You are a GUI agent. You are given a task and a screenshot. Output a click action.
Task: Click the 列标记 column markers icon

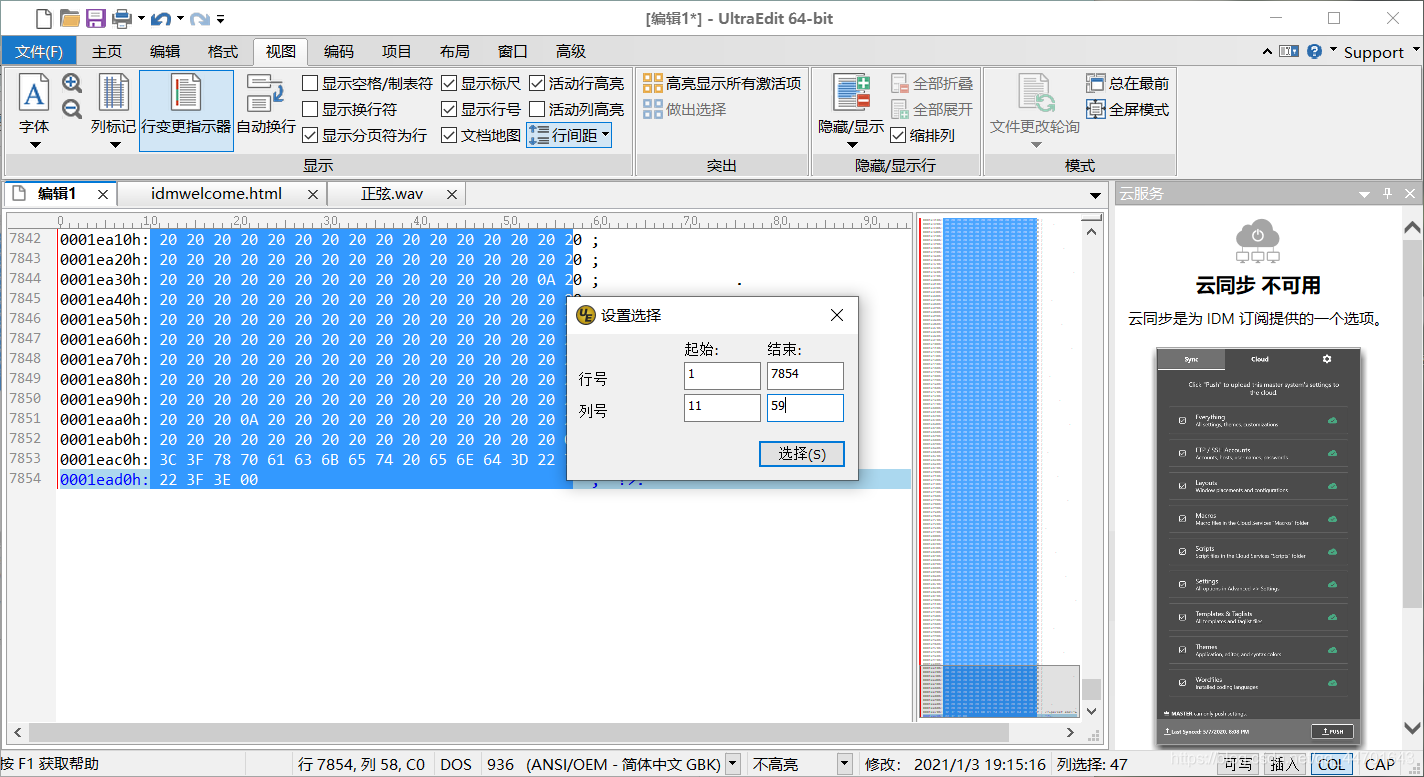point(114,93)
